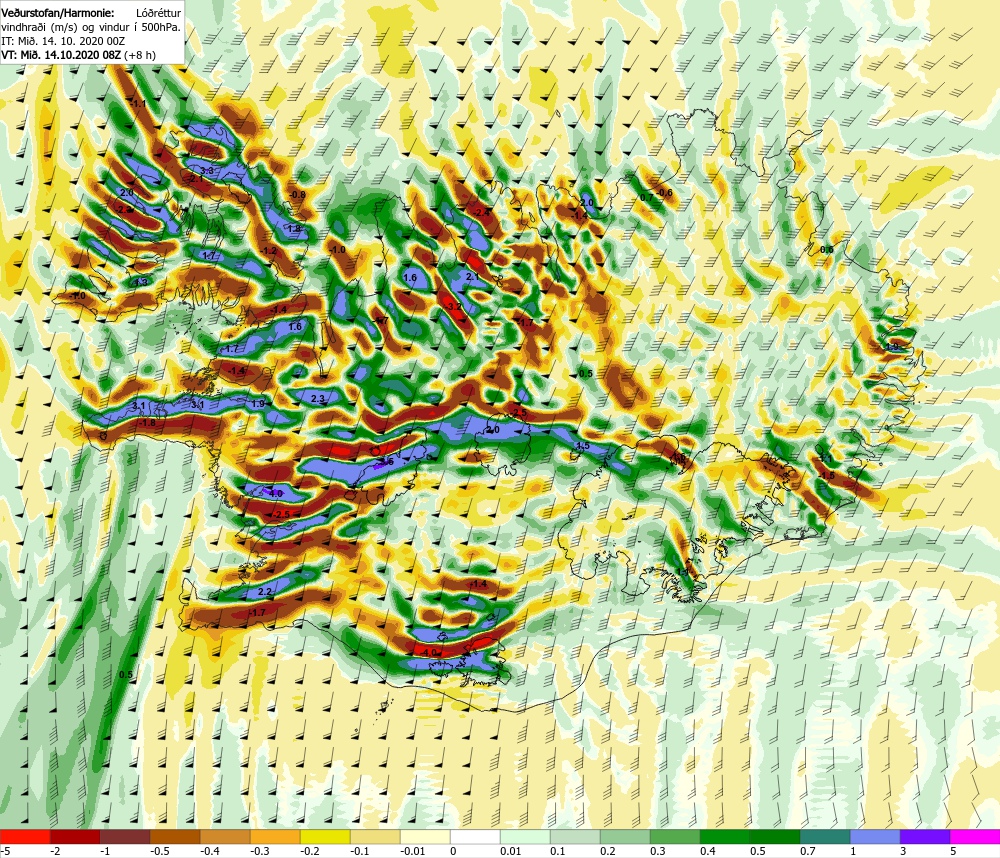
Task: Click the white legend swatch between 0 and 0.01
Action: coord(475,836)
